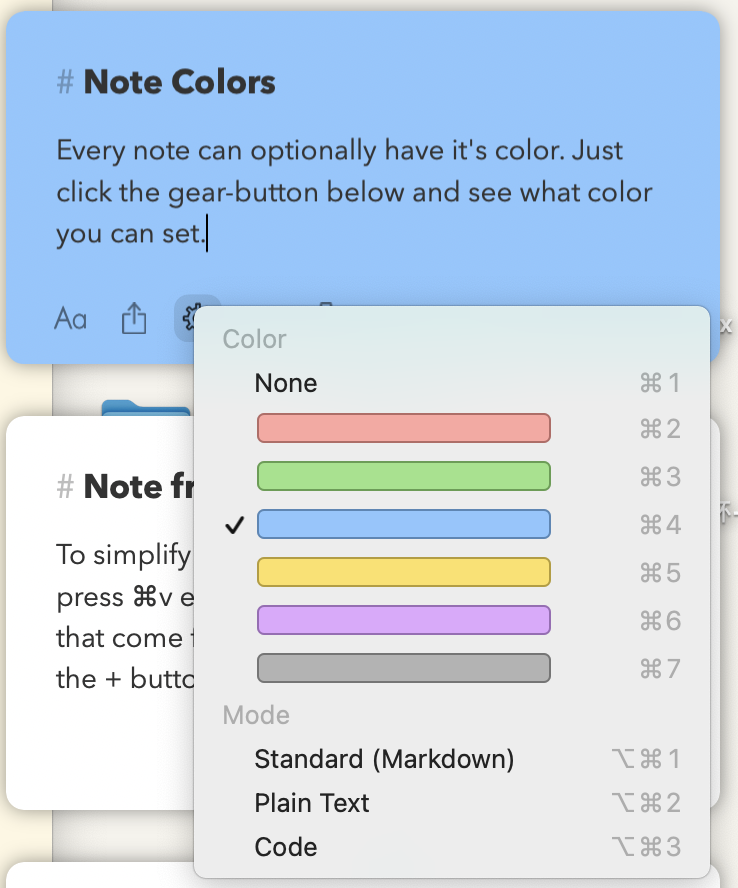Switch mode to Standard (Markdown)
This screenshot has width=738, height=888.
click(384, 759)
